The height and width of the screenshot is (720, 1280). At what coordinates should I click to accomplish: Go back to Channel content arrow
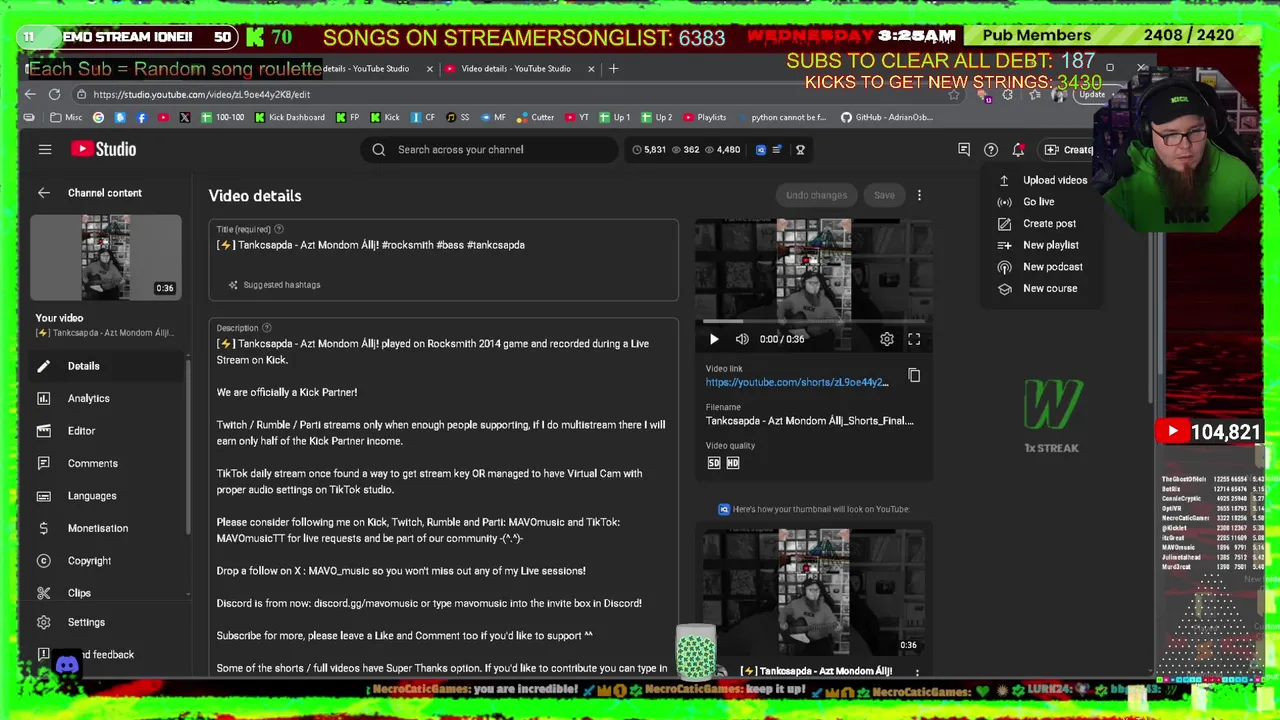pyautogui.click(x=43, y=193)
